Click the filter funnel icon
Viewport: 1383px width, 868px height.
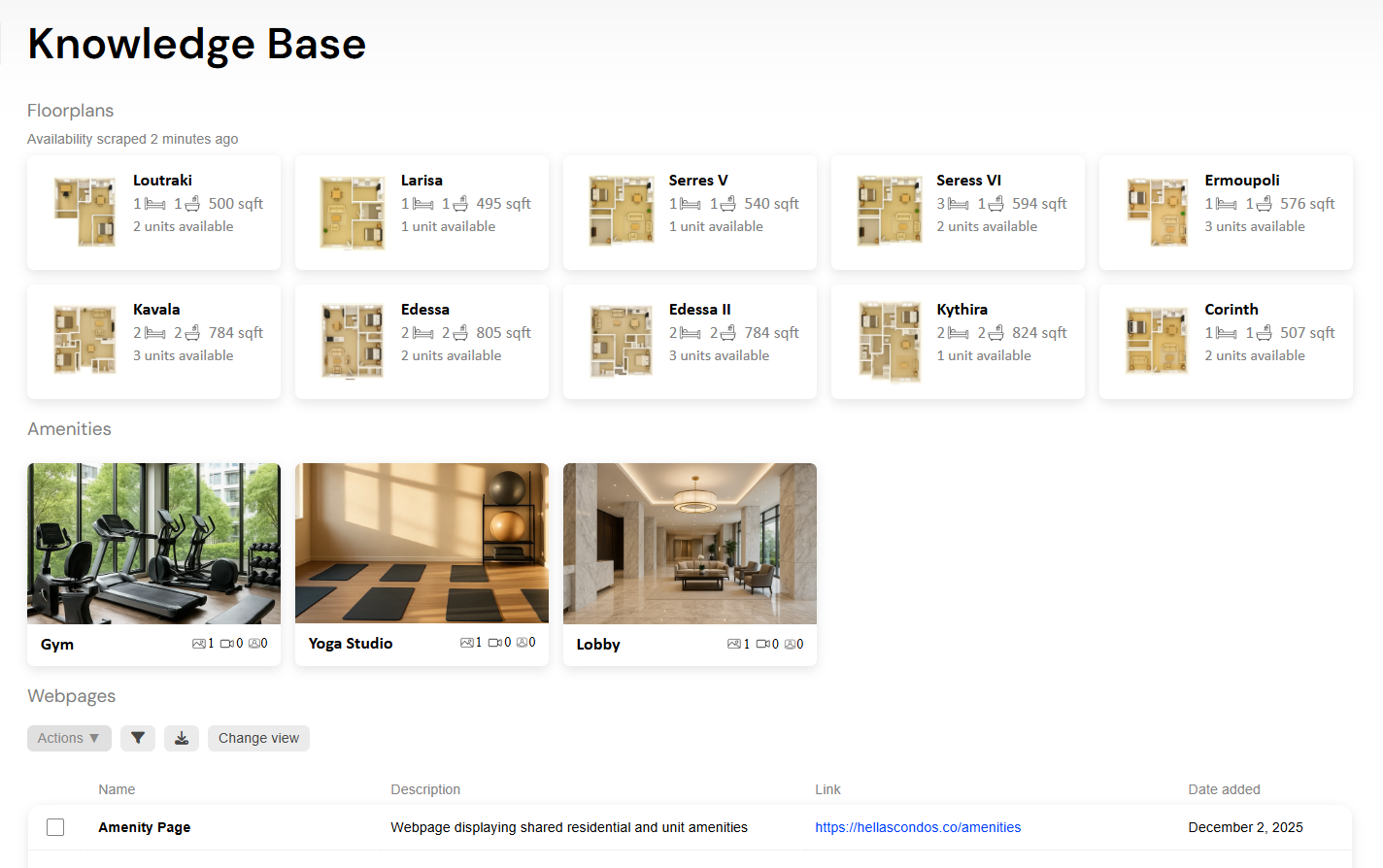tap(138, 738)
